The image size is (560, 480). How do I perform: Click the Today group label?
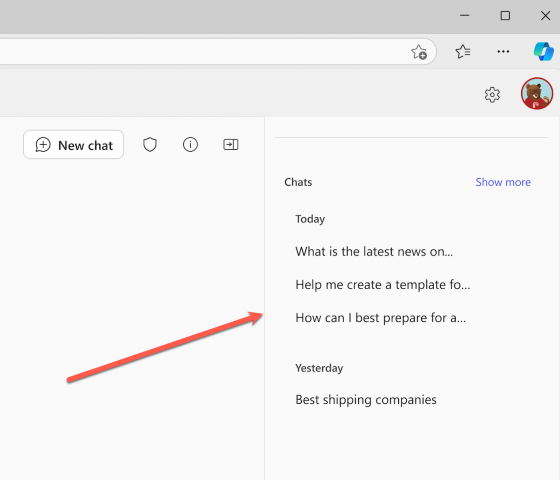pos(310,219)
